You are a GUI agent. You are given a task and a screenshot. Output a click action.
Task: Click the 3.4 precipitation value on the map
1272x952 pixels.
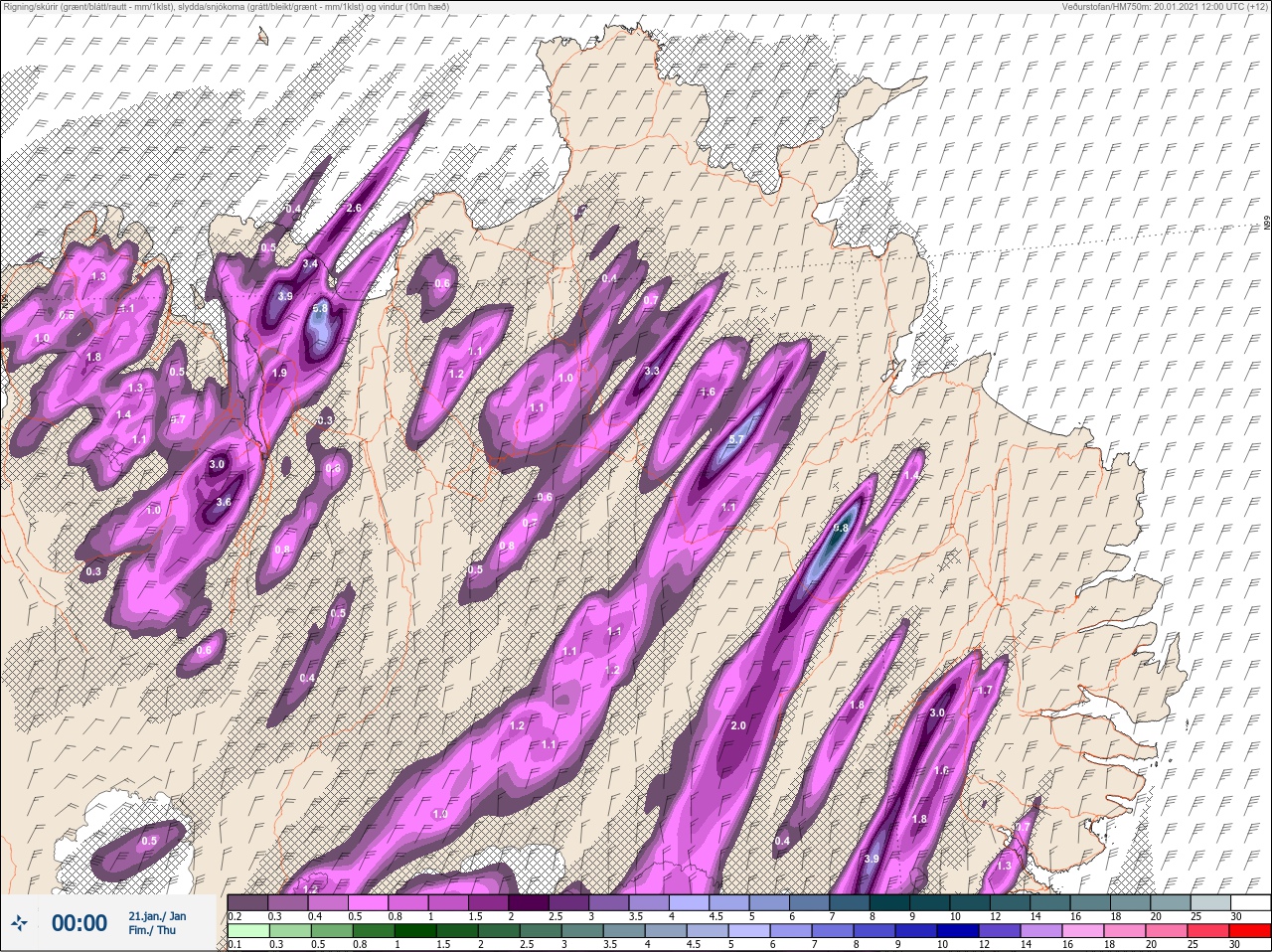click(x=310, y=264)
